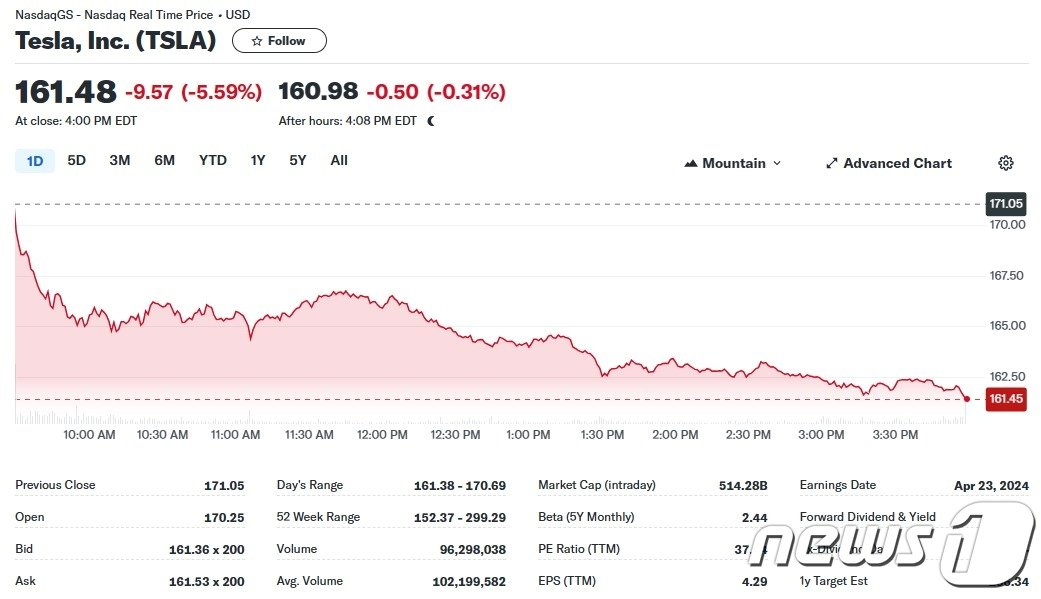The width and height of the screenshot is (1041, 599).
Task: Show the All time range
Action: 339,160
